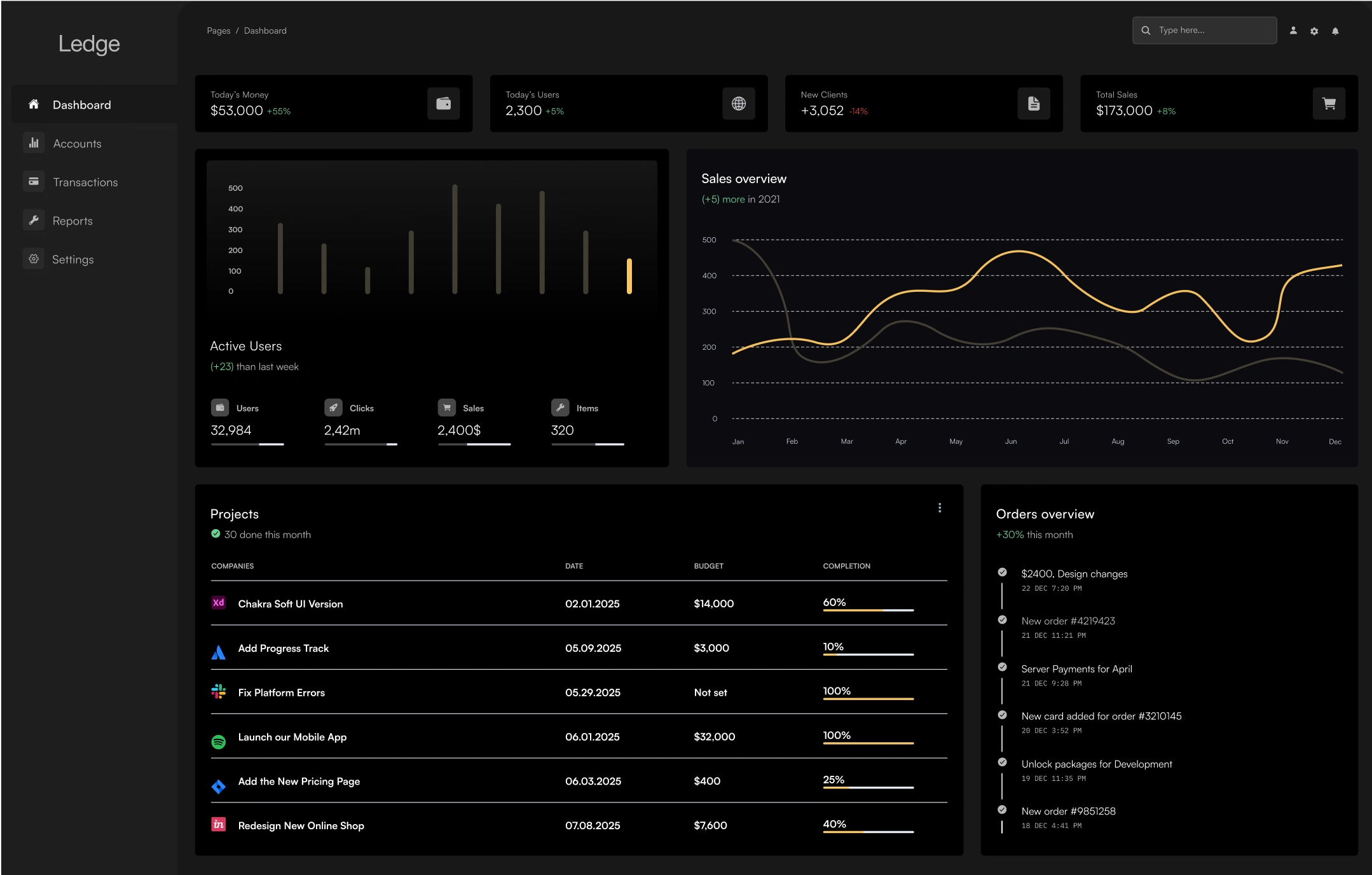The height and width of the screenshot is (875, 1372).
Task: Click globe icon on Today's Users card
Action: [738, 104]
